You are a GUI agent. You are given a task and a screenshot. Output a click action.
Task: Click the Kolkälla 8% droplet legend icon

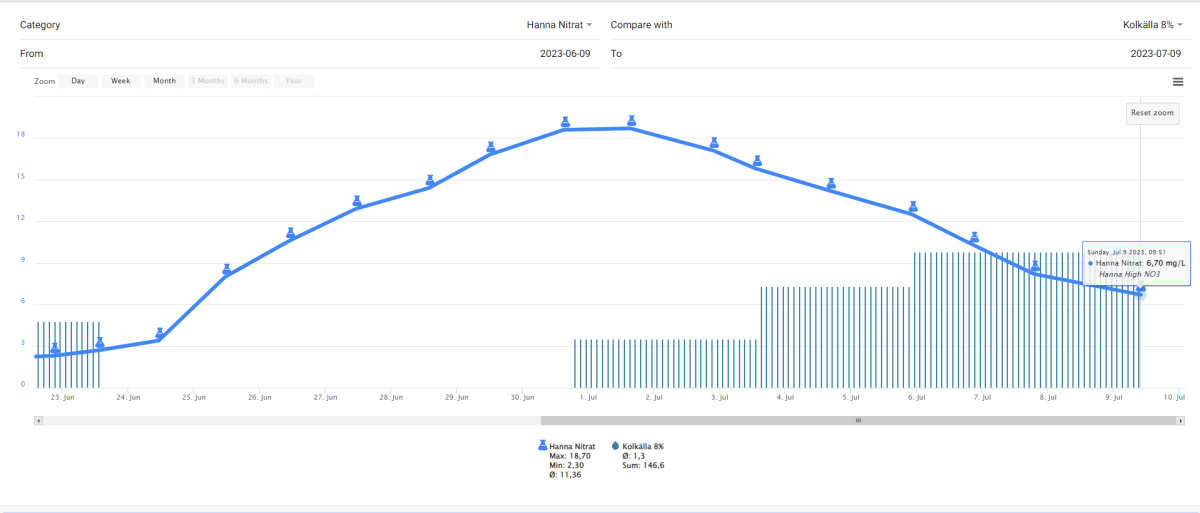615,446
